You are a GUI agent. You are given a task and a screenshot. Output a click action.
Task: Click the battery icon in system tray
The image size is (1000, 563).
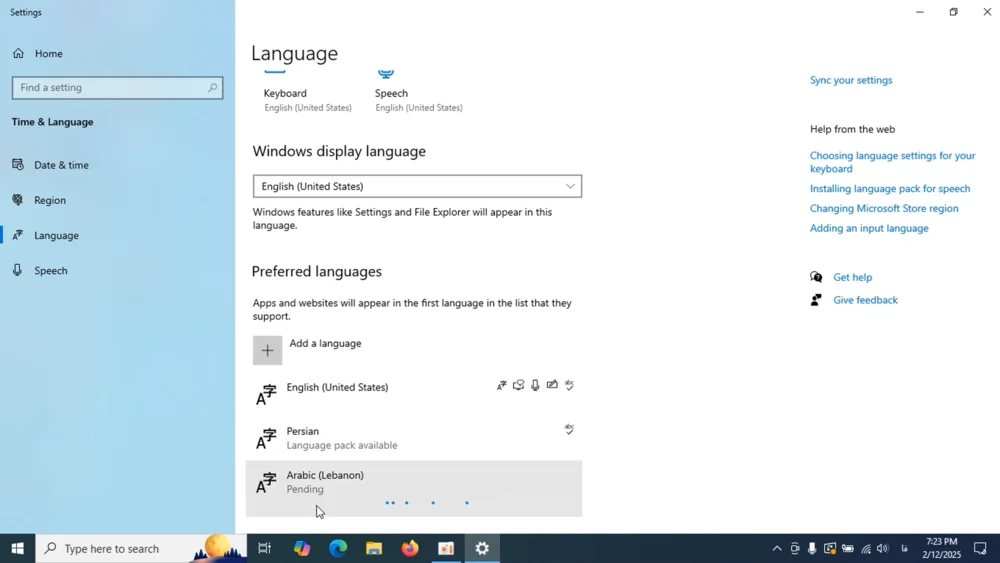click(848, 548)
